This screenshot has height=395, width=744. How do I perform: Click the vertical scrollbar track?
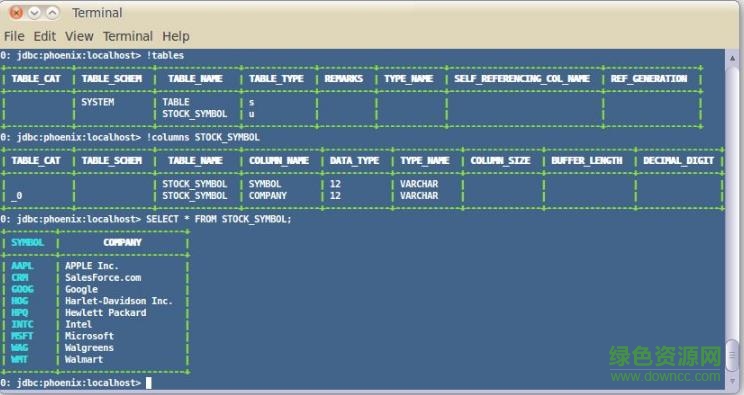pos(733,204)
